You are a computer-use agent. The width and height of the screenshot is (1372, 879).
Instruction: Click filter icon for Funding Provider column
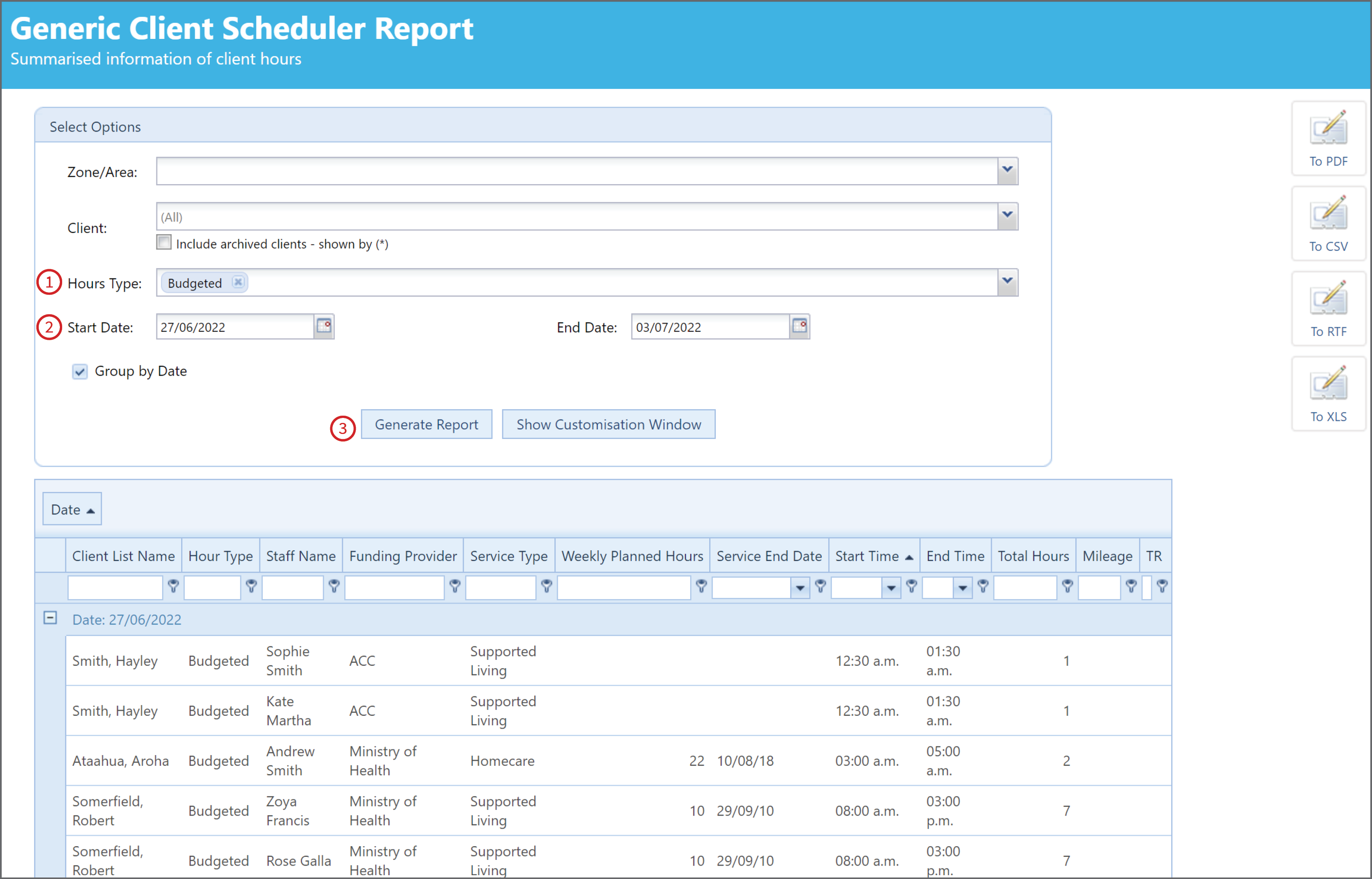pos(455,586)
